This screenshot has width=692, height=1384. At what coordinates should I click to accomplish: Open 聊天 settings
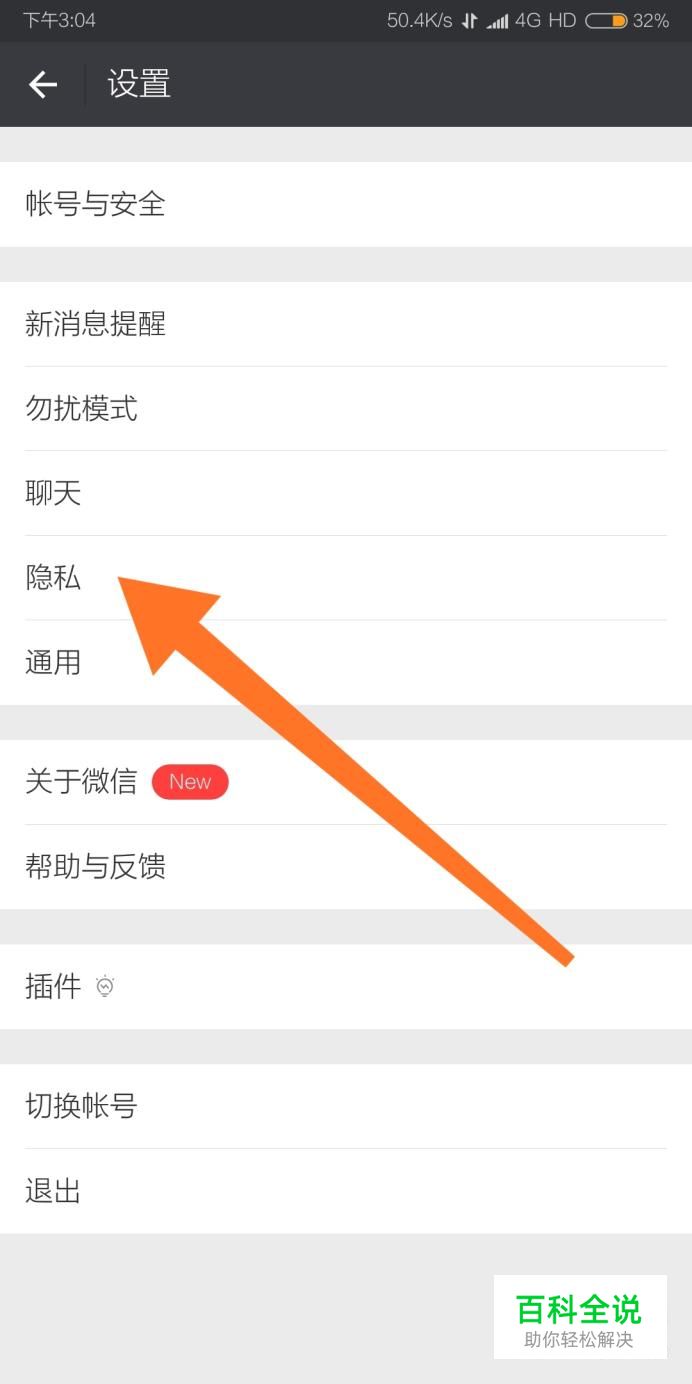[x=346, y=493]
